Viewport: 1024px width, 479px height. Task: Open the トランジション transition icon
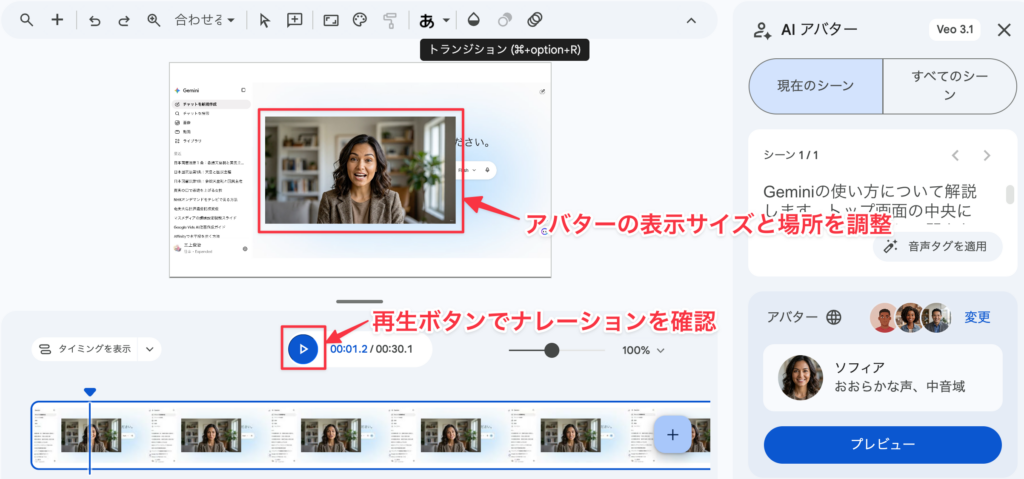[535, 20]
